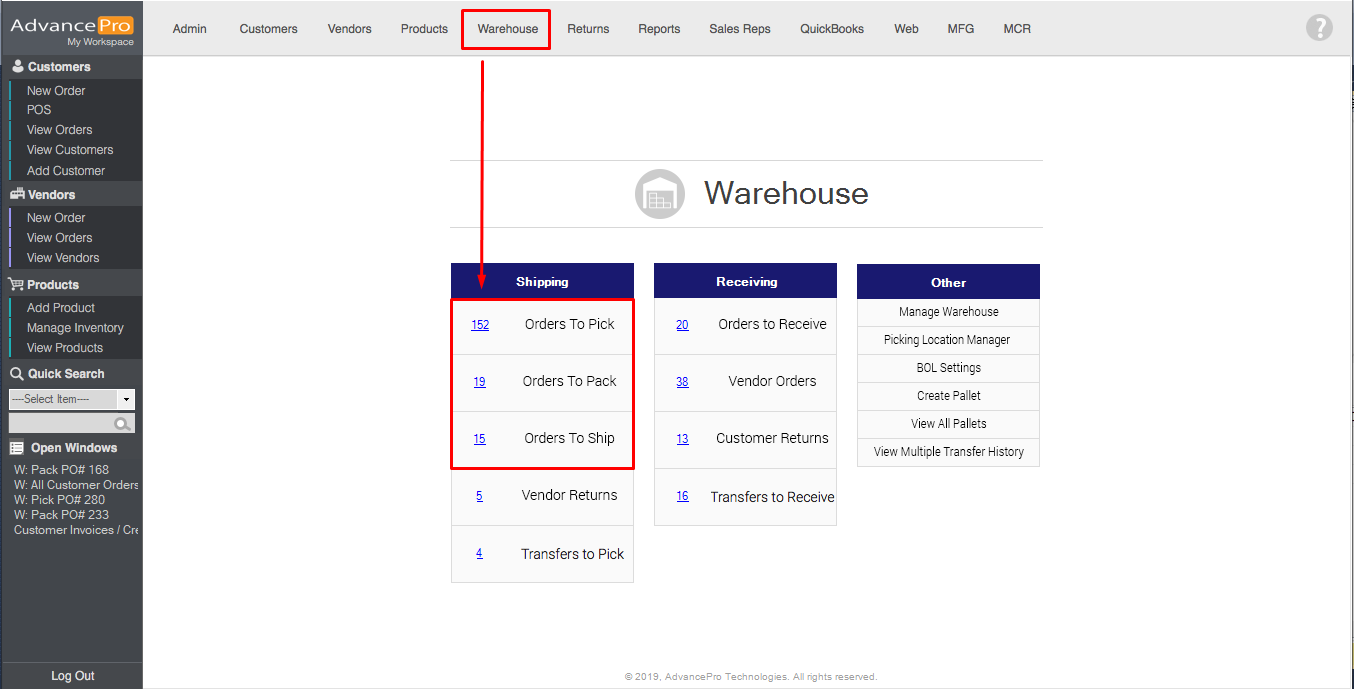The width and height of the screenshot is (1354, 689).
Task: Click the Vendors truck icon in sidebar
Action: tap(17, 195)
